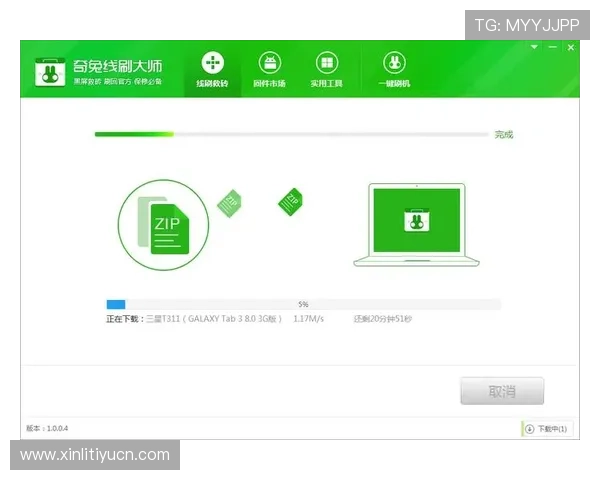The height and width of the screenshot is (480, 600).
Task: Click the 完成 step label
Action: (503, 134)
